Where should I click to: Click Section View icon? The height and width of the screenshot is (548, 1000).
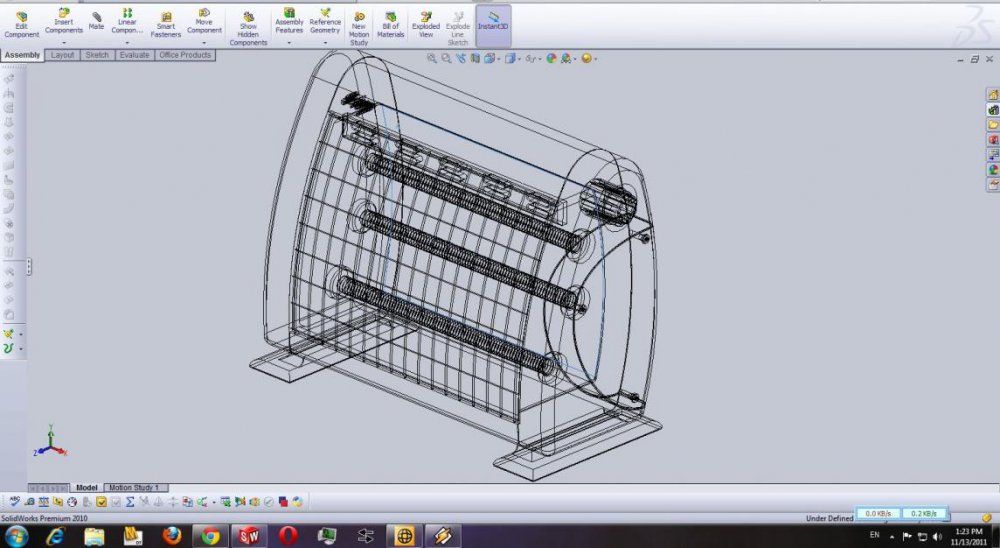pos(475,58)
